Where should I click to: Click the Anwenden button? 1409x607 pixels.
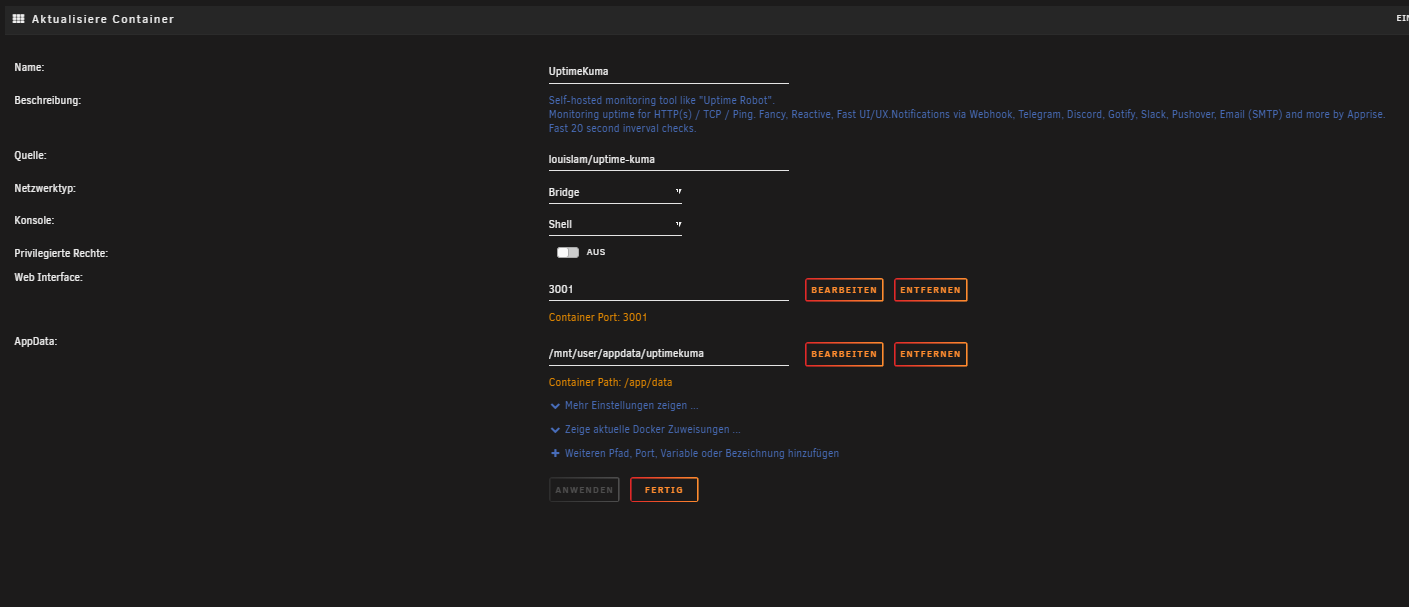tap(584, 490)
